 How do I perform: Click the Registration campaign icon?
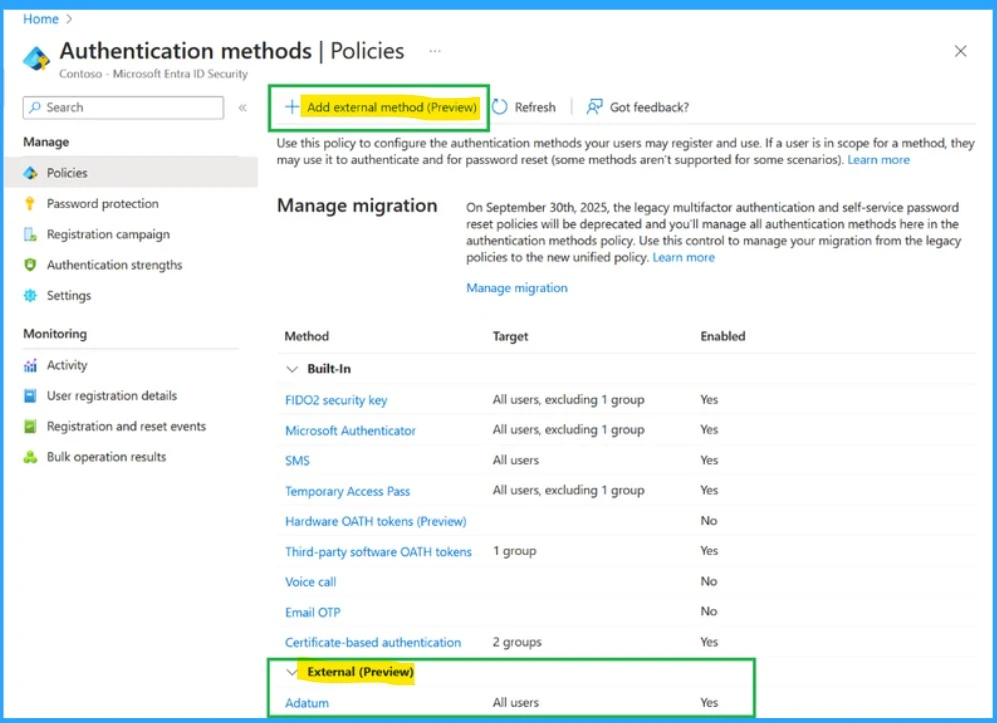30,234
